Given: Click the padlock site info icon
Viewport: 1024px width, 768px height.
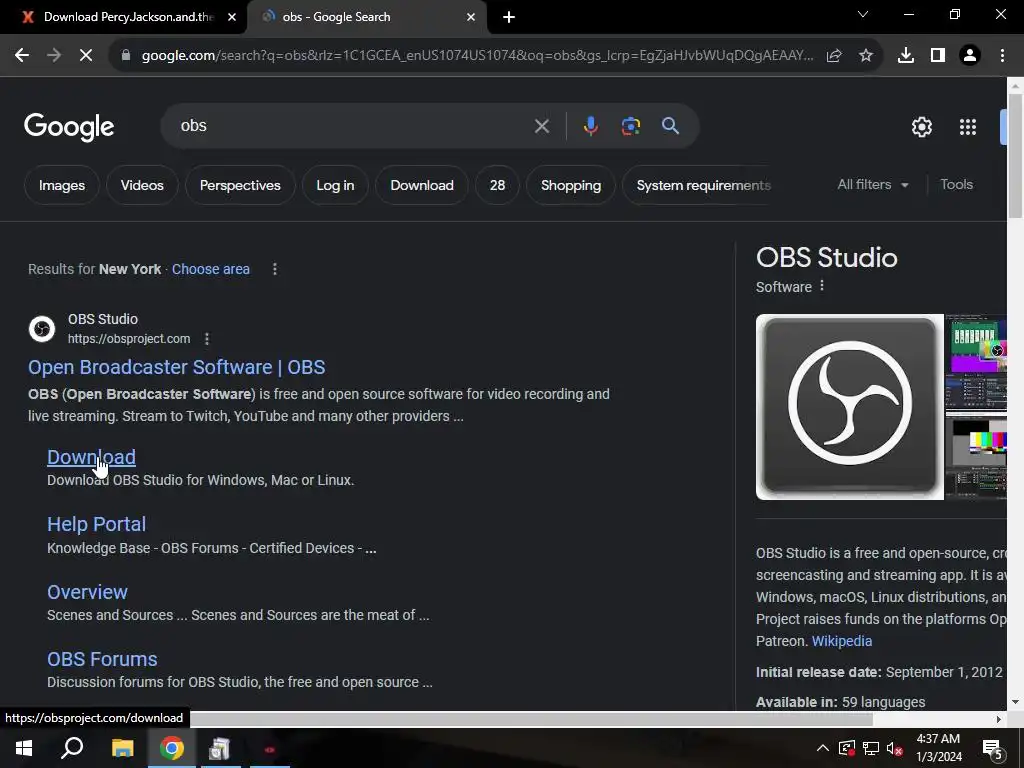Looking at the screenshot, I should [x=126, y=56].
